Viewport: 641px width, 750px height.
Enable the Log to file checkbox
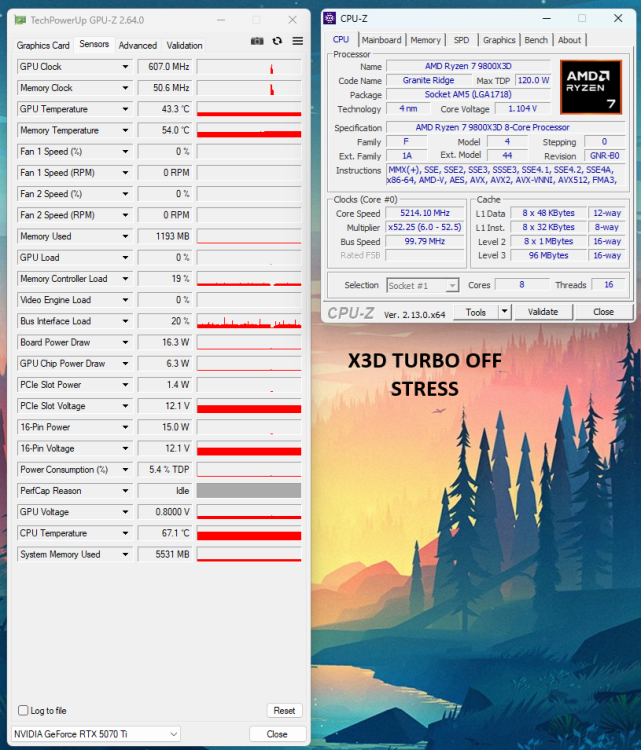[x=23, y=710]
